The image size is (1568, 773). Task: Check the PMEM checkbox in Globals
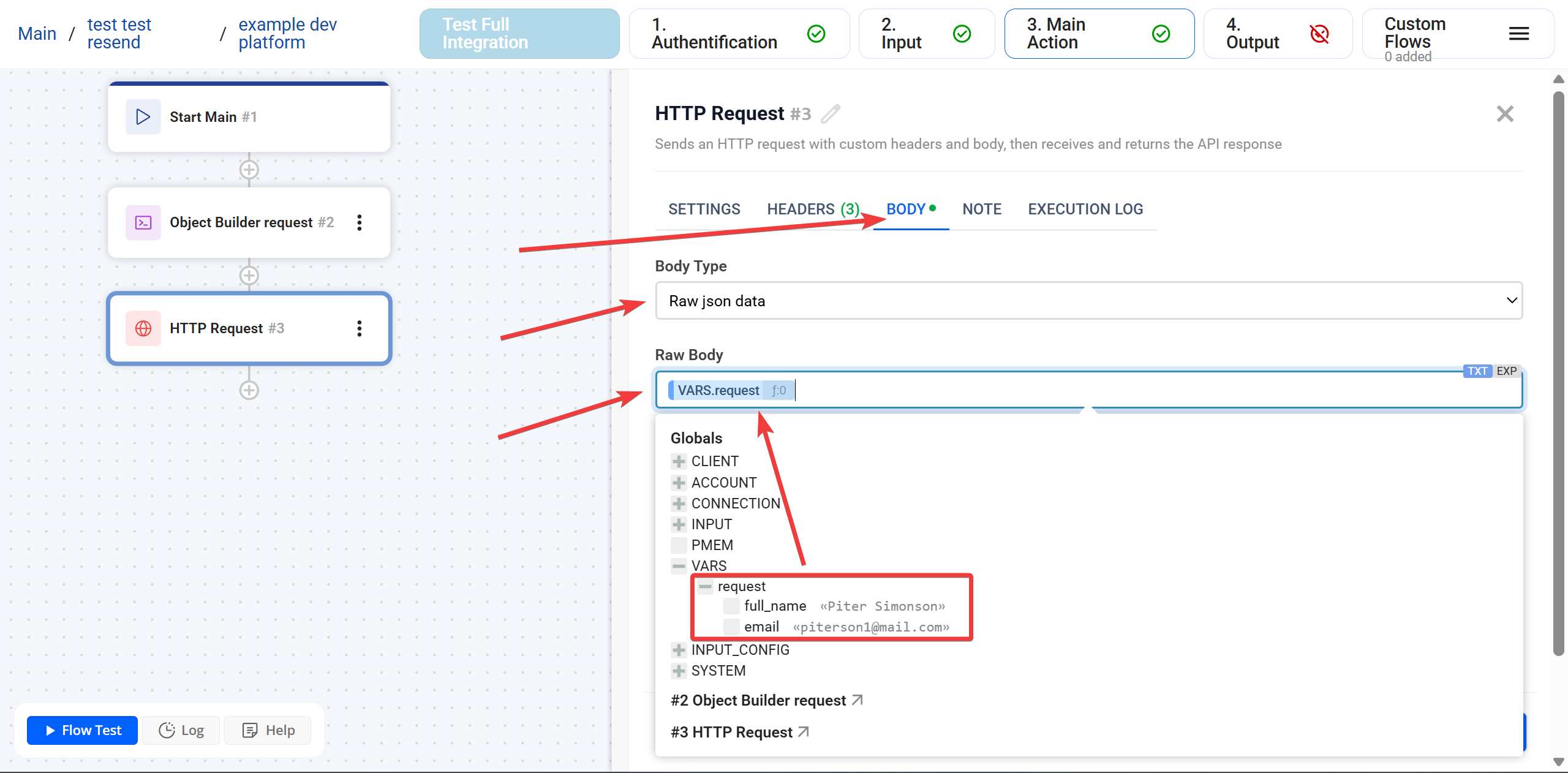(x=678, y=545)
